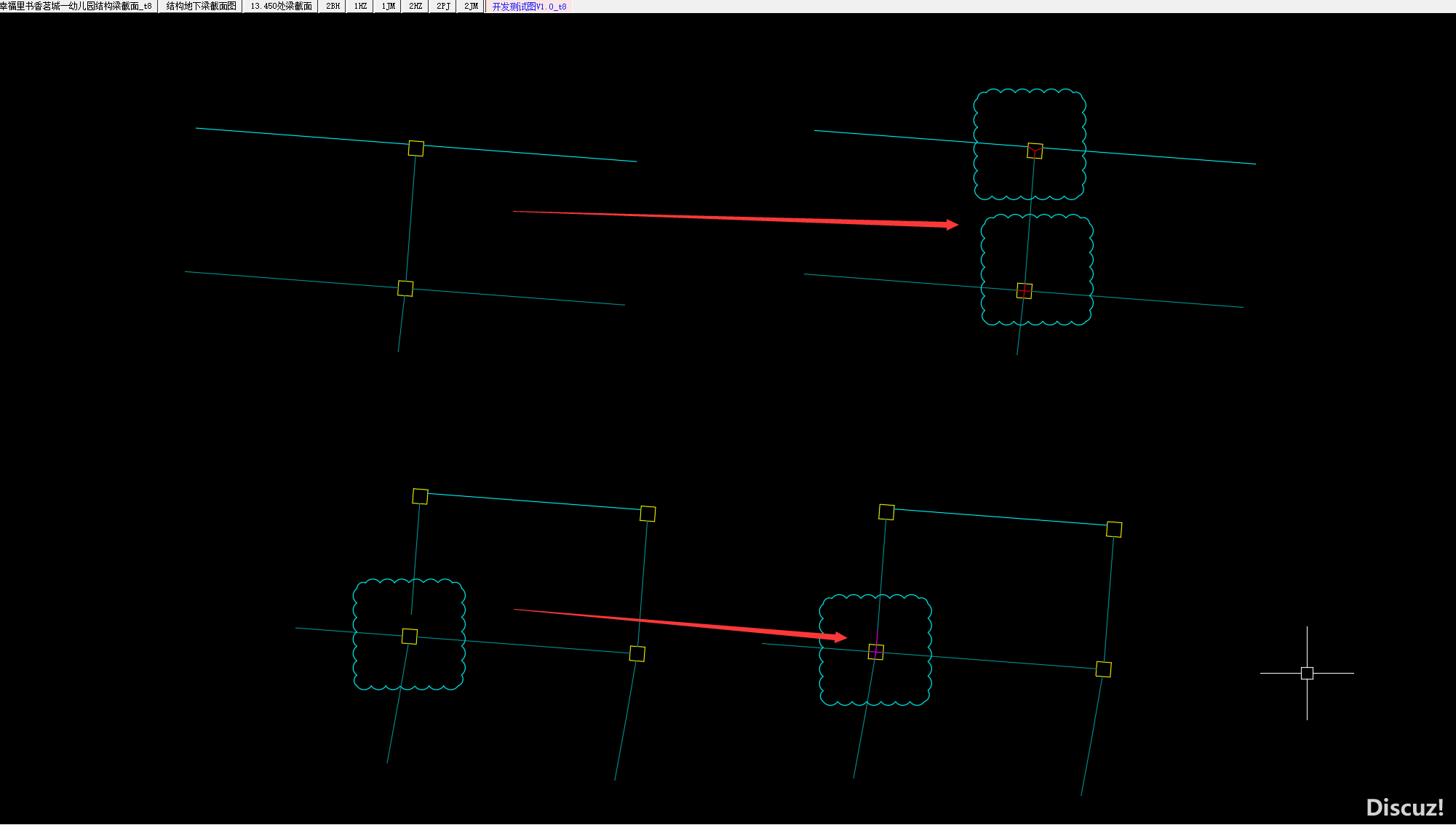This screenshot has width=1456, height=825.
Task: Switch to the 2HZ tab
Action: 415,7
